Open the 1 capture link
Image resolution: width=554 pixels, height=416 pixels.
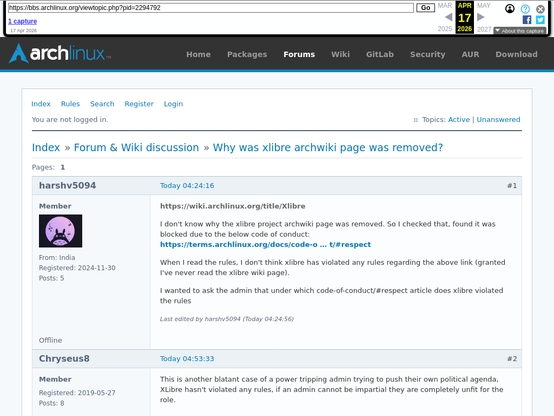coord(23,21)
